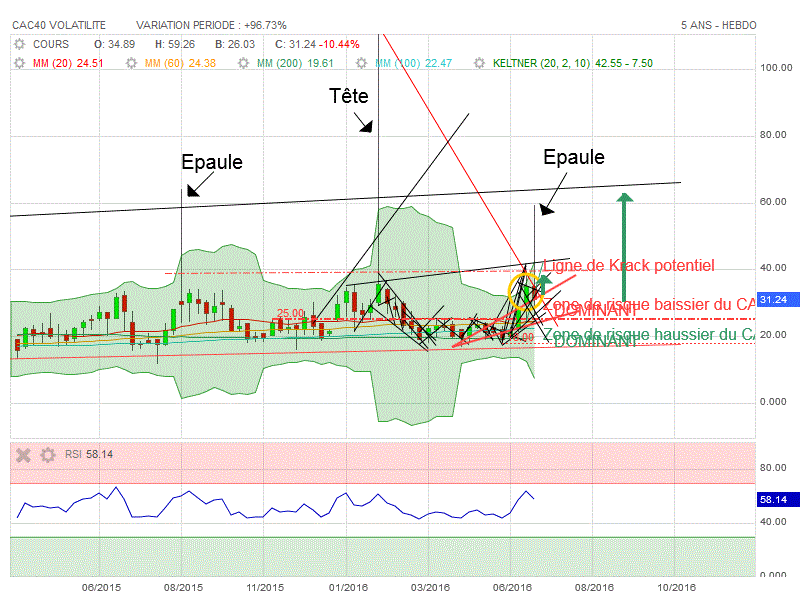Screen dimensions: 810x606
Task: Click the high value H: 59.26
Action: point(175,44)
